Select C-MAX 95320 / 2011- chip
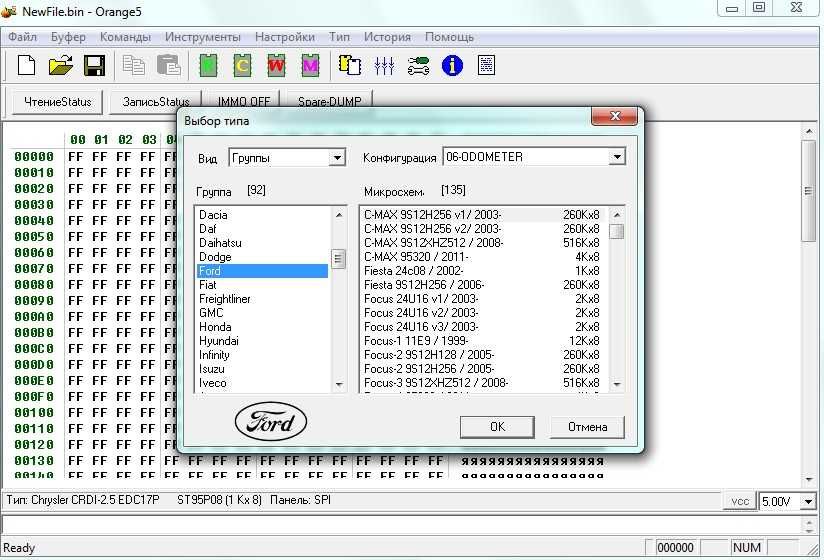824x560 pixels. (482, 257)
